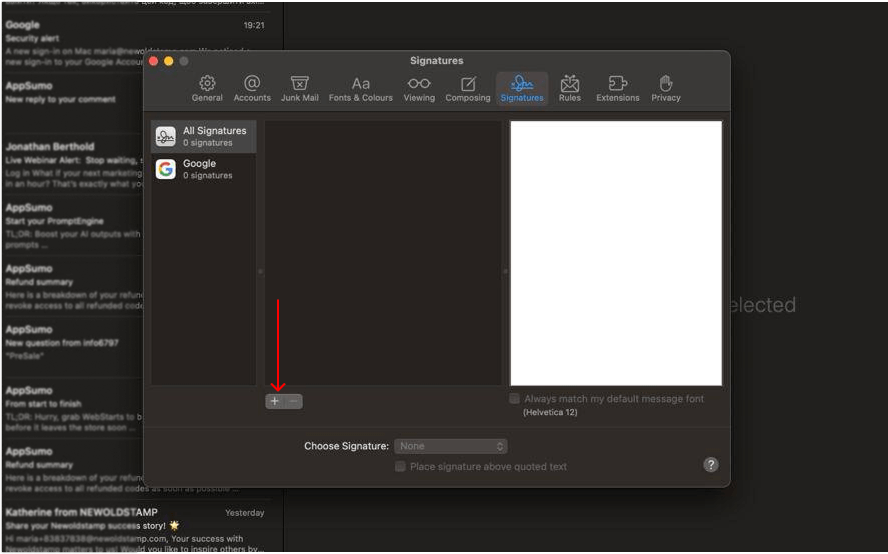Viewport: 888px width, 554px height.
Task: Open the Privacy preferences pane
Action: (x=665, y=89)
